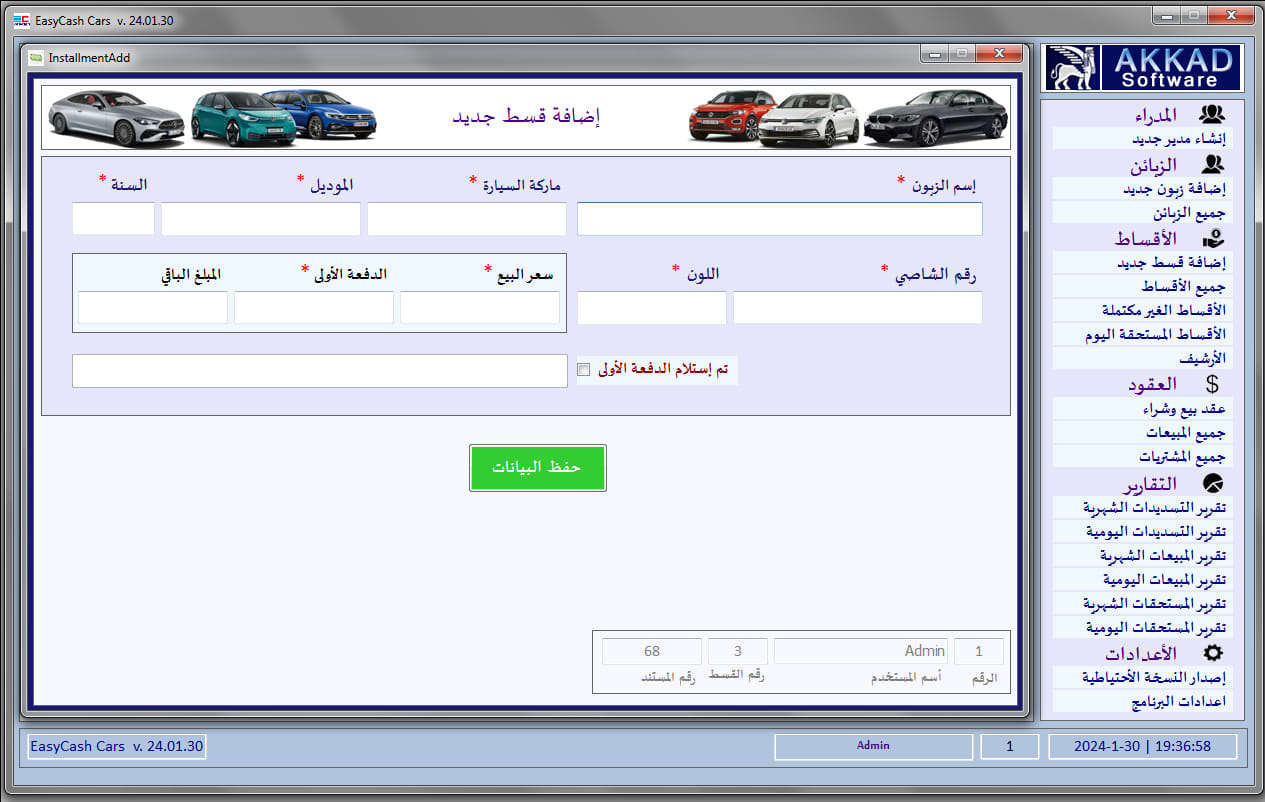Click inside the رقم الشاصي chassis number field
Screen dimensions: 1265x802
pos(857,307)
